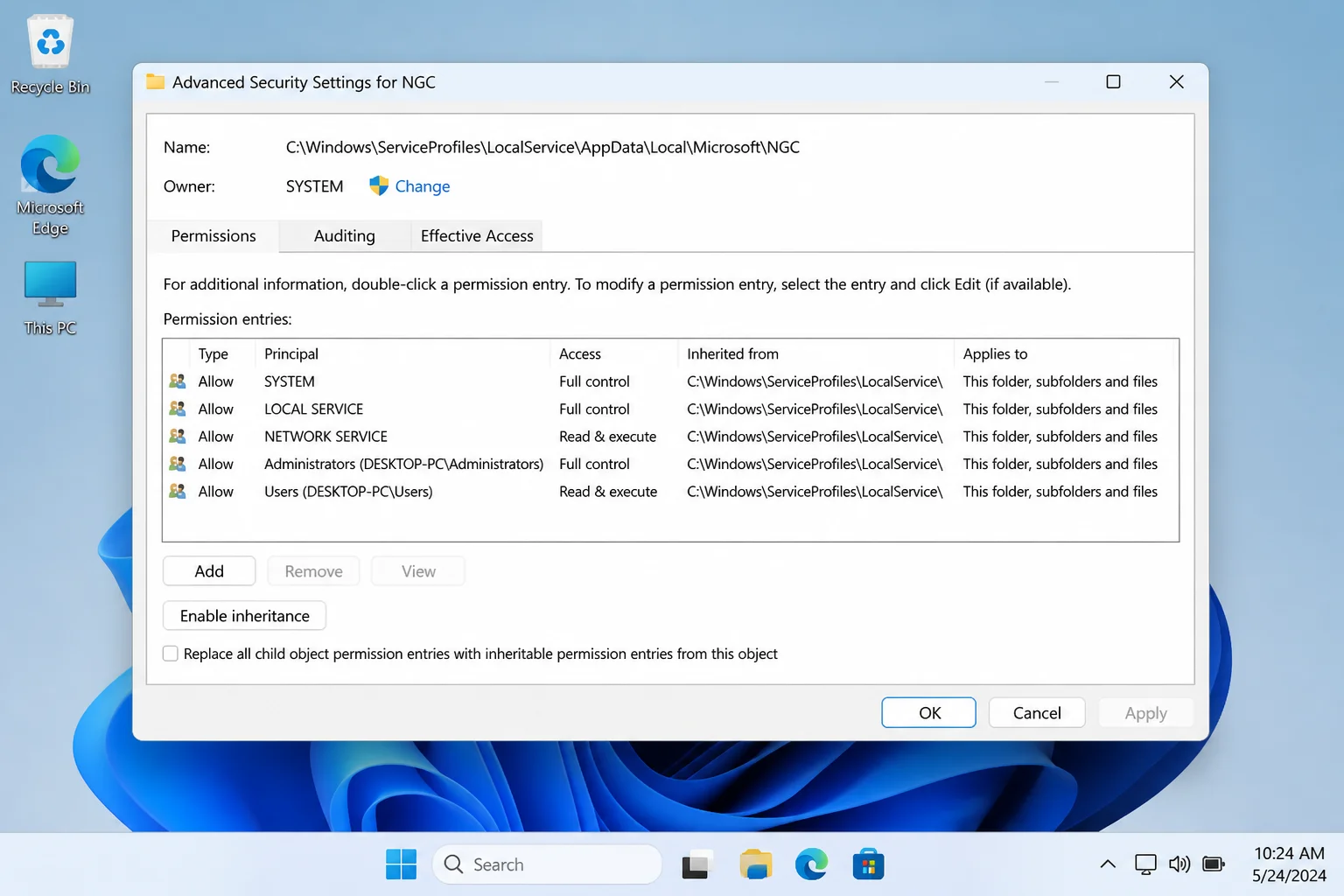1344x896 pixels.
Task: Sort by the Access column header
Action: pyautogui.click(x=613, y=353)
